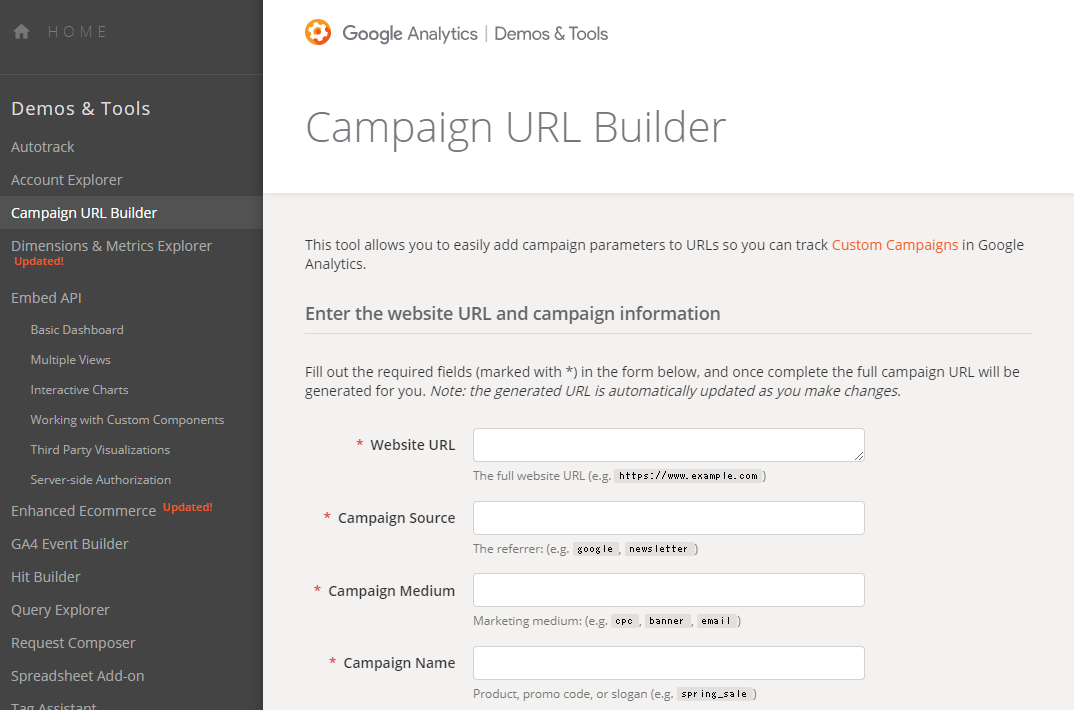Click the Home house icon
The image size is (1074, 710).
coord(21,31)
